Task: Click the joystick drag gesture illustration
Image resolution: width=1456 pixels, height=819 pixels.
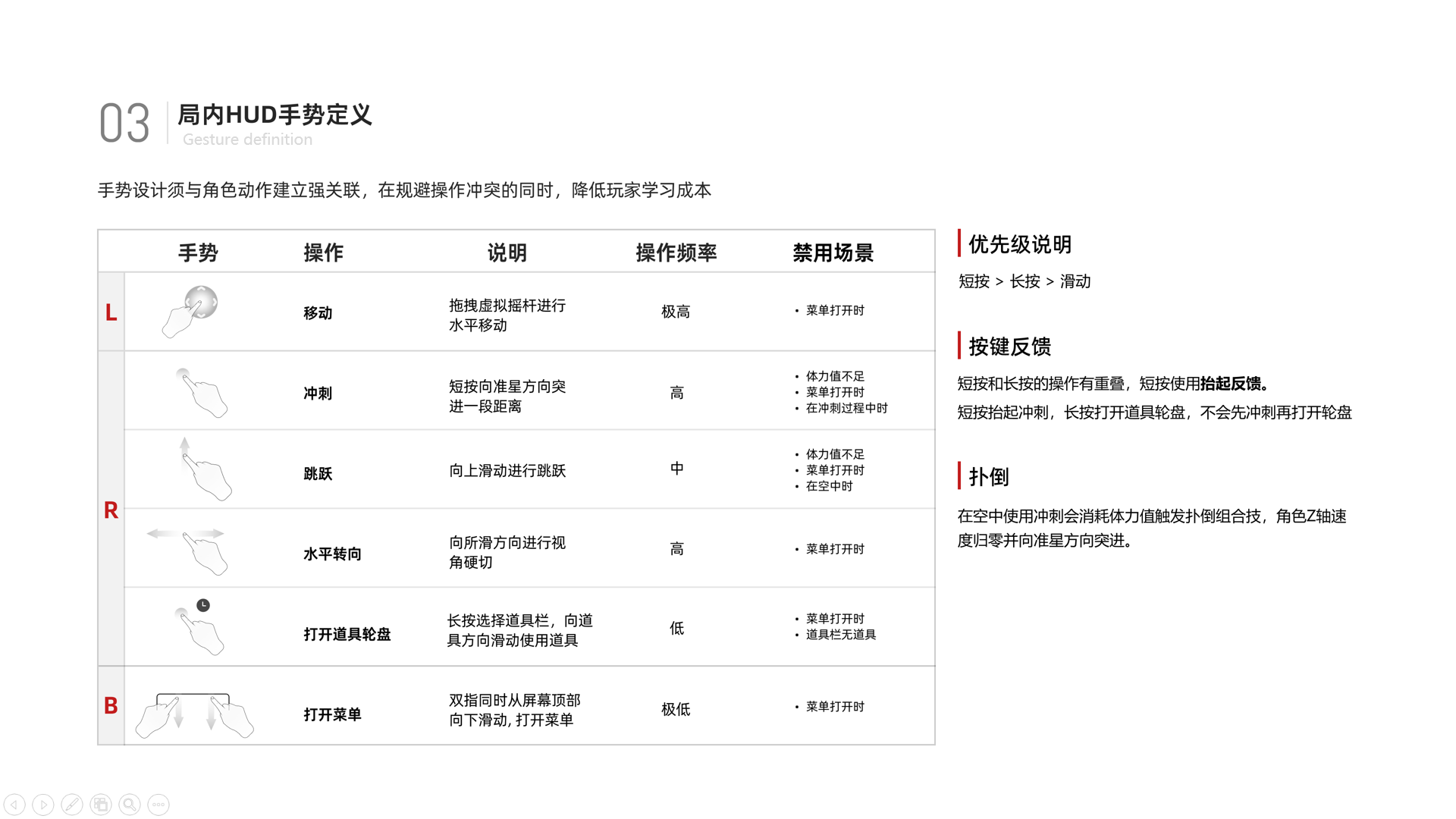Action: (x=190, y=311)
